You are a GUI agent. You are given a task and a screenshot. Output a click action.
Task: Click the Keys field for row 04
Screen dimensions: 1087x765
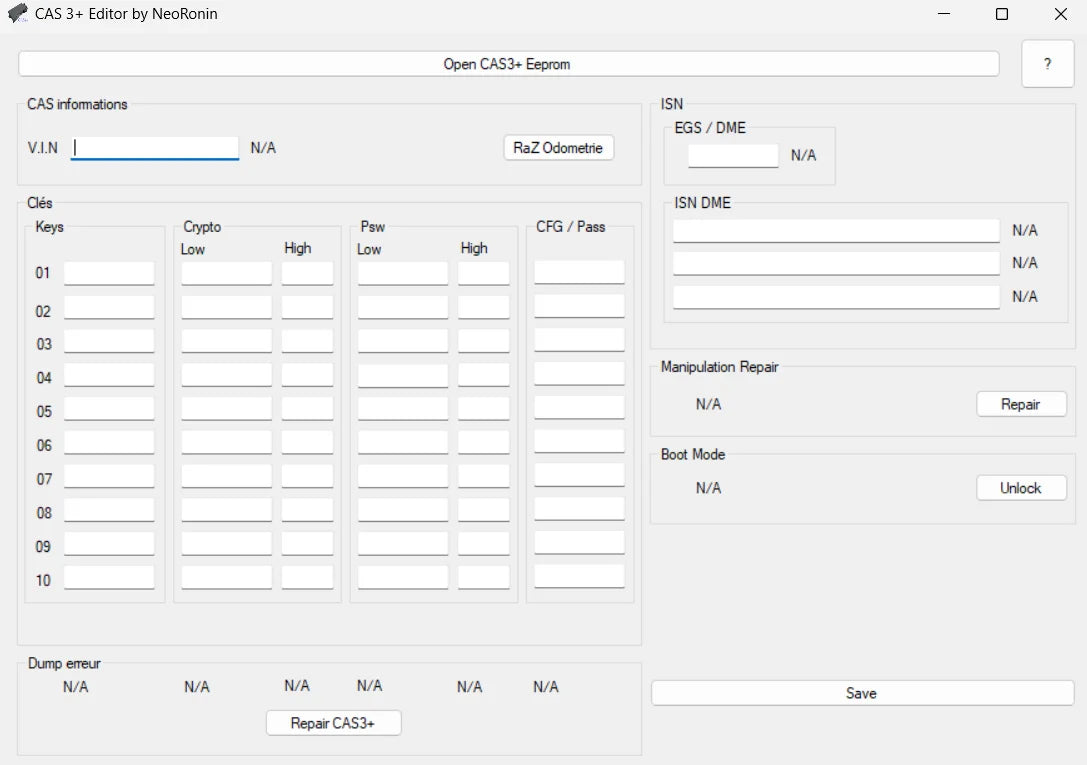[109, 375]
